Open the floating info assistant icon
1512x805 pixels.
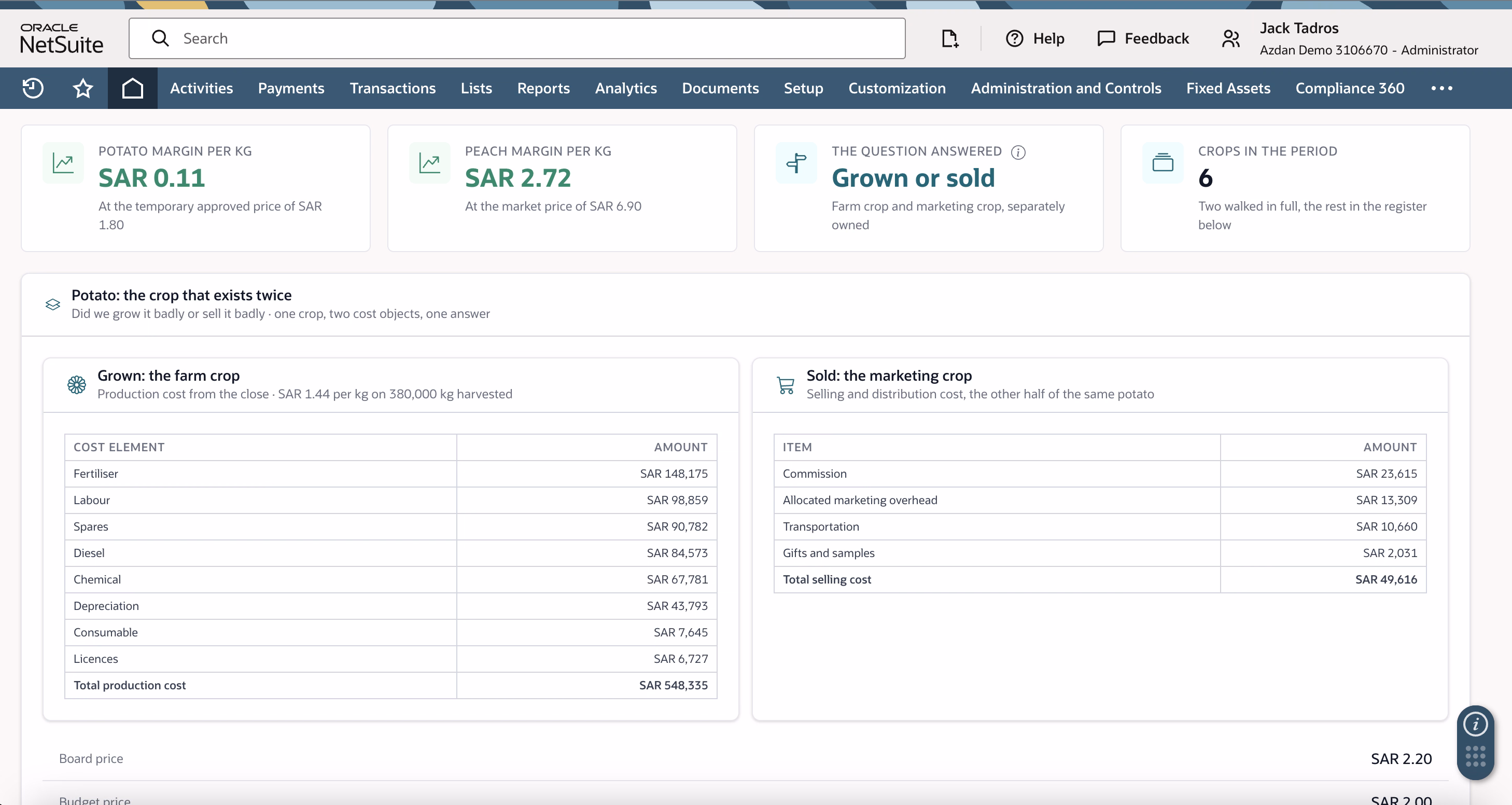[1475, 724]
